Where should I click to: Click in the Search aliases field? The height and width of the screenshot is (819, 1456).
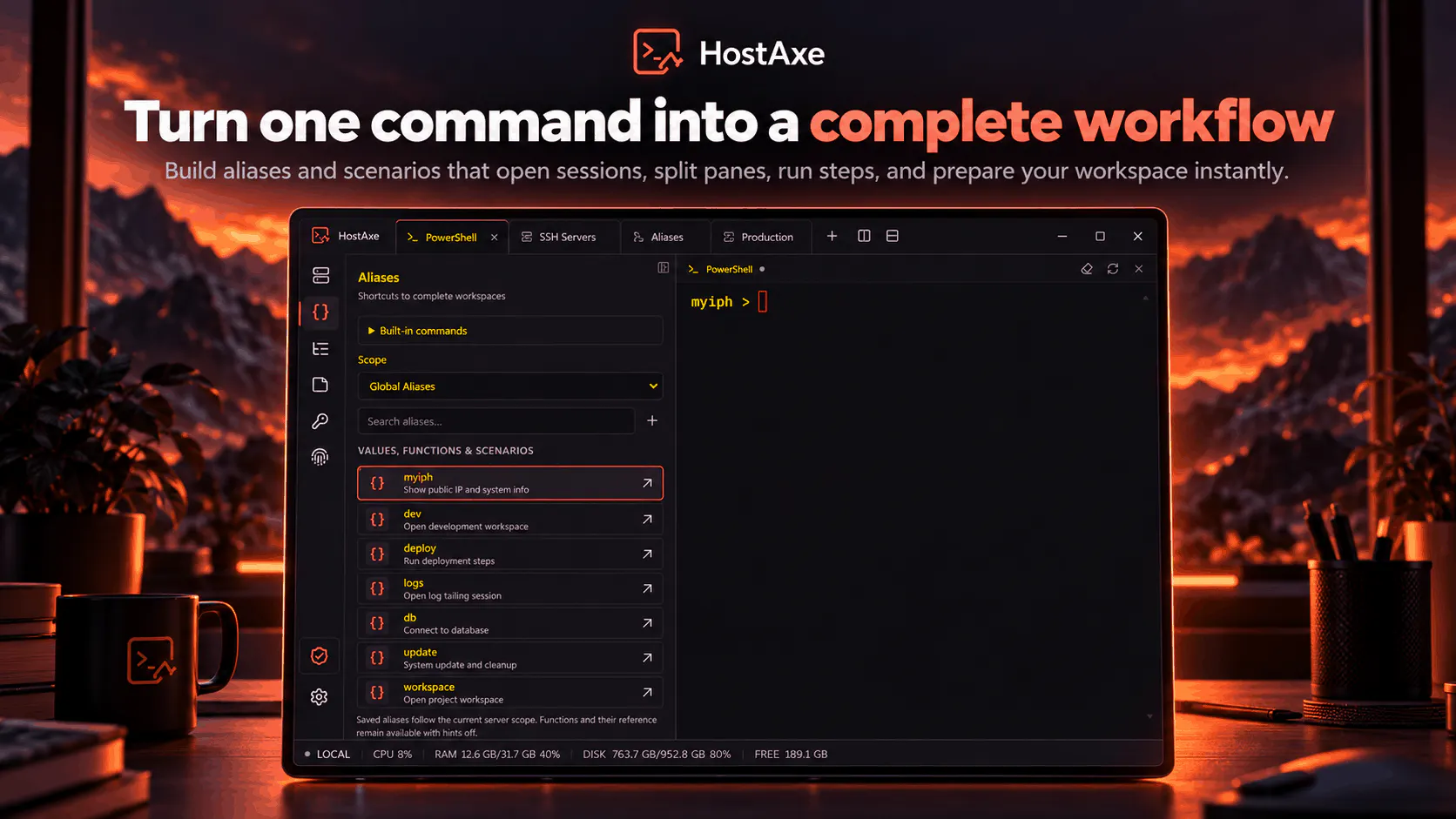coord(496,421)
